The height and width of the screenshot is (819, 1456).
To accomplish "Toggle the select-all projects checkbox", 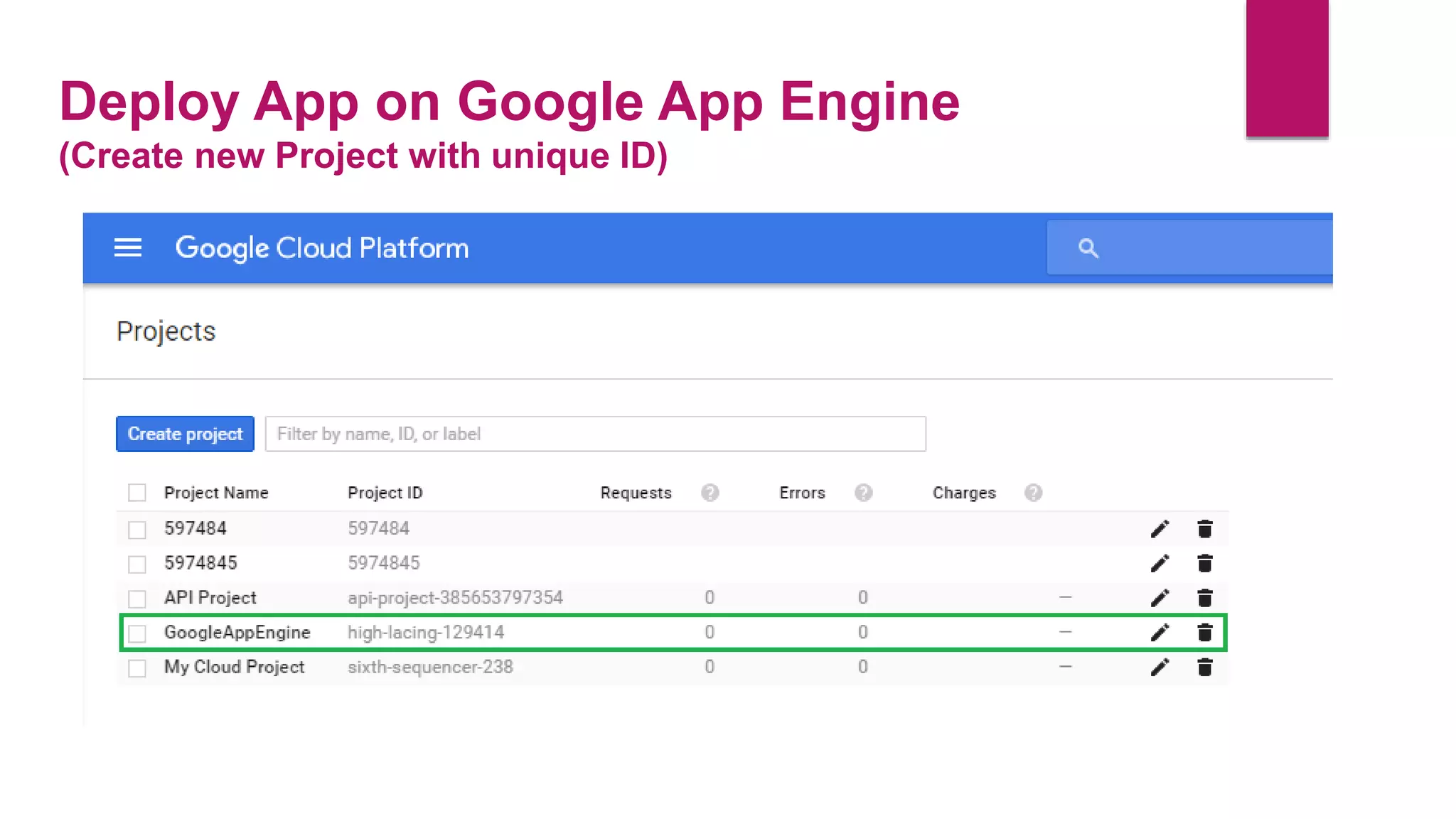I will 137,493.
